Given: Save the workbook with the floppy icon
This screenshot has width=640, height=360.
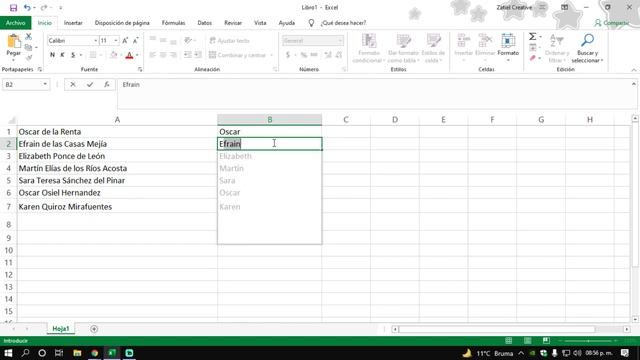Looking at the screenshot, I should tap(13, 8).
